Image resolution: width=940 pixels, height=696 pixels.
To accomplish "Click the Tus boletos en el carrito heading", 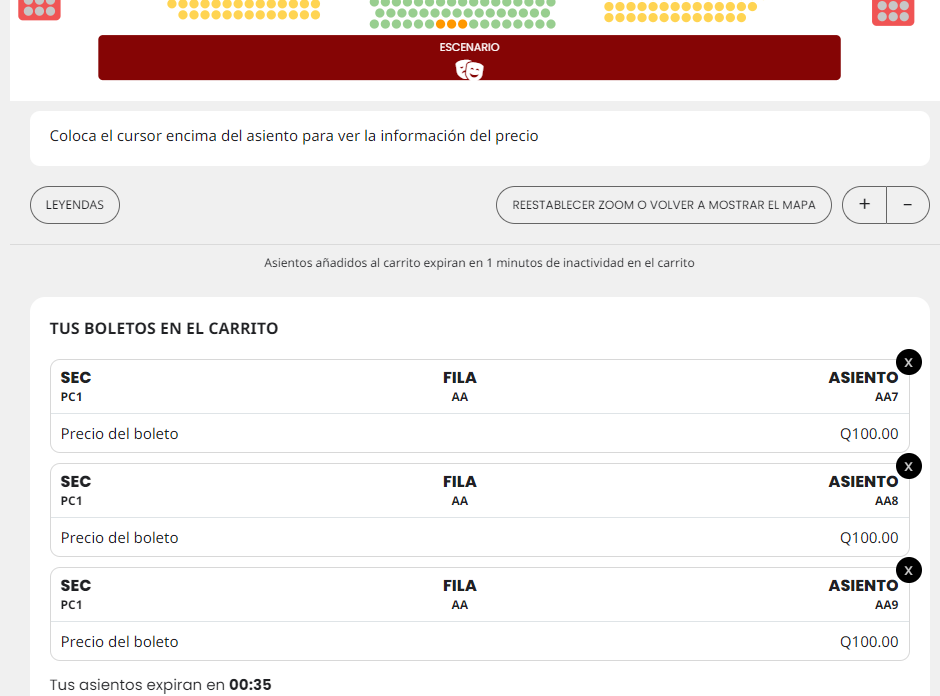I will [164, 329].
